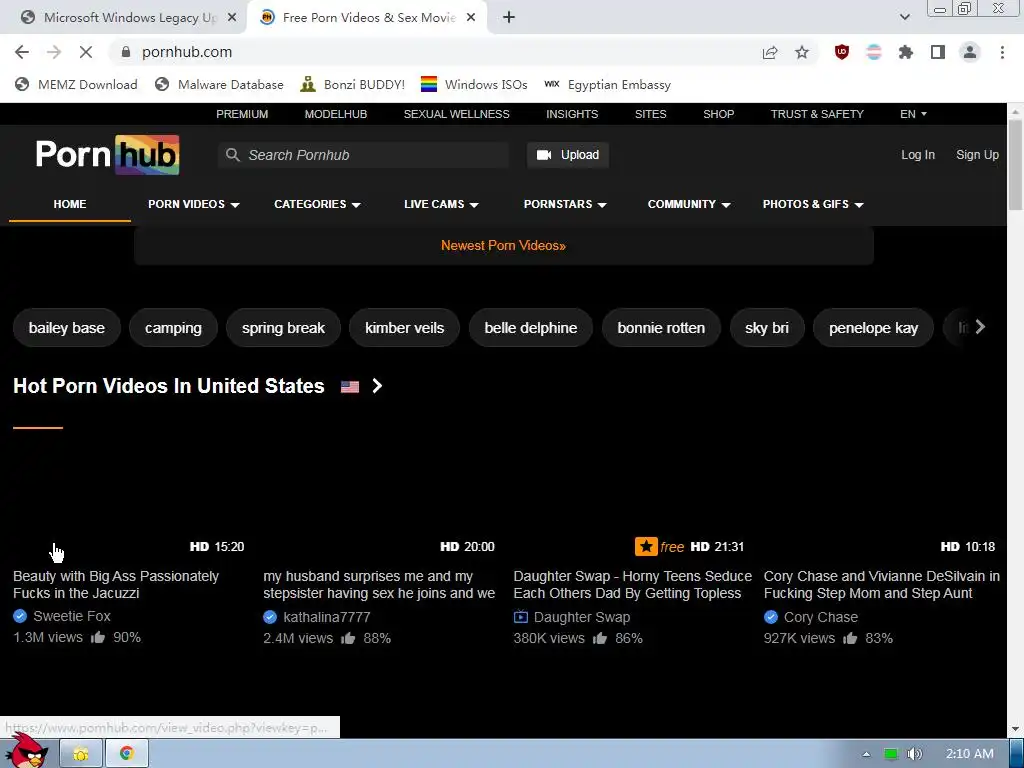
Task: Expand the EN language dropdown
Action: click(x=914, y=114)
